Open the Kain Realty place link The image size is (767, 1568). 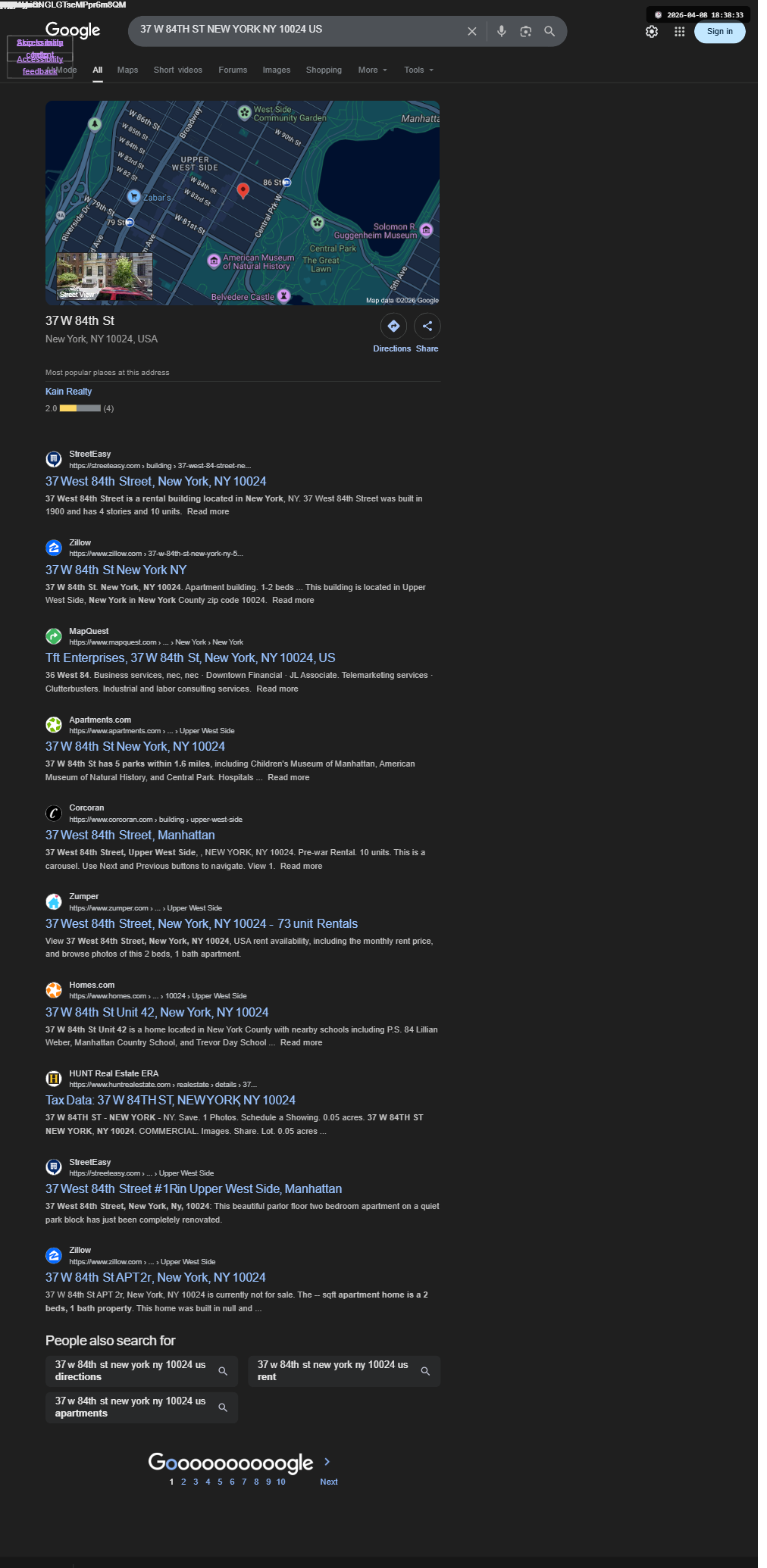pyautogui.click(x=68, y=392)
